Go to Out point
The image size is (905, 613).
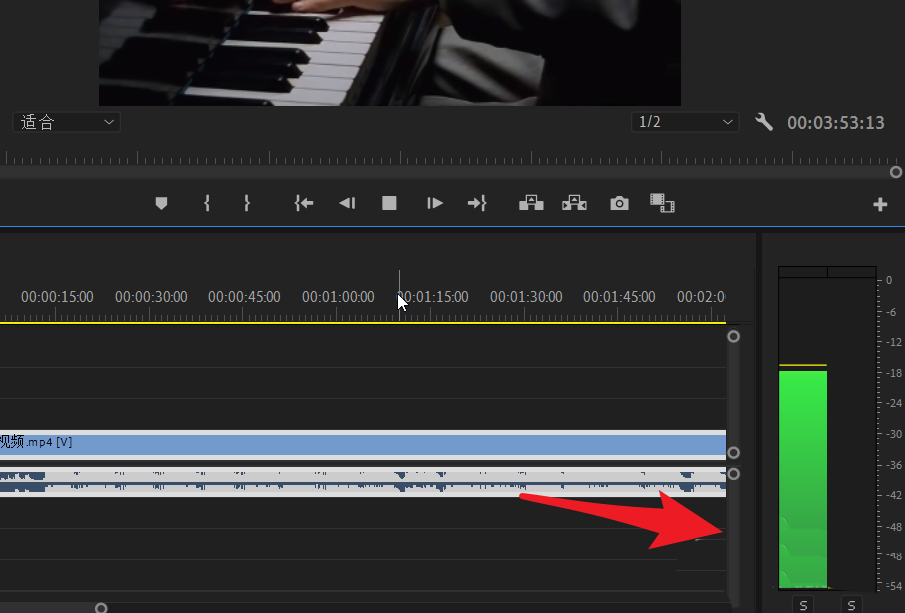pos(477,203)
